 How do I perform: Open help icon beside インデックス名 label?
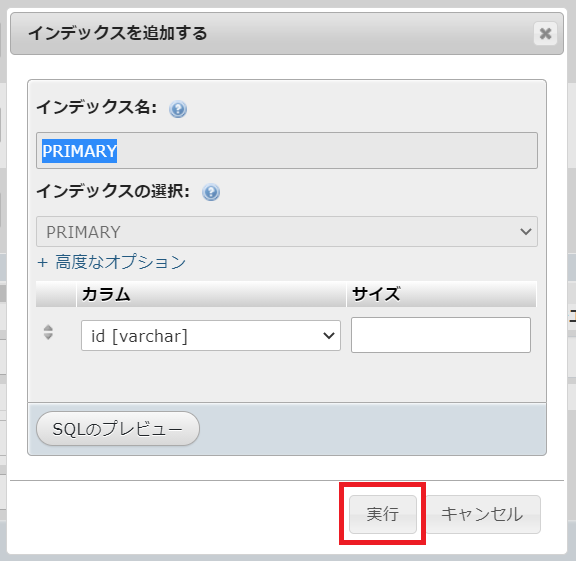pos(178,109)
